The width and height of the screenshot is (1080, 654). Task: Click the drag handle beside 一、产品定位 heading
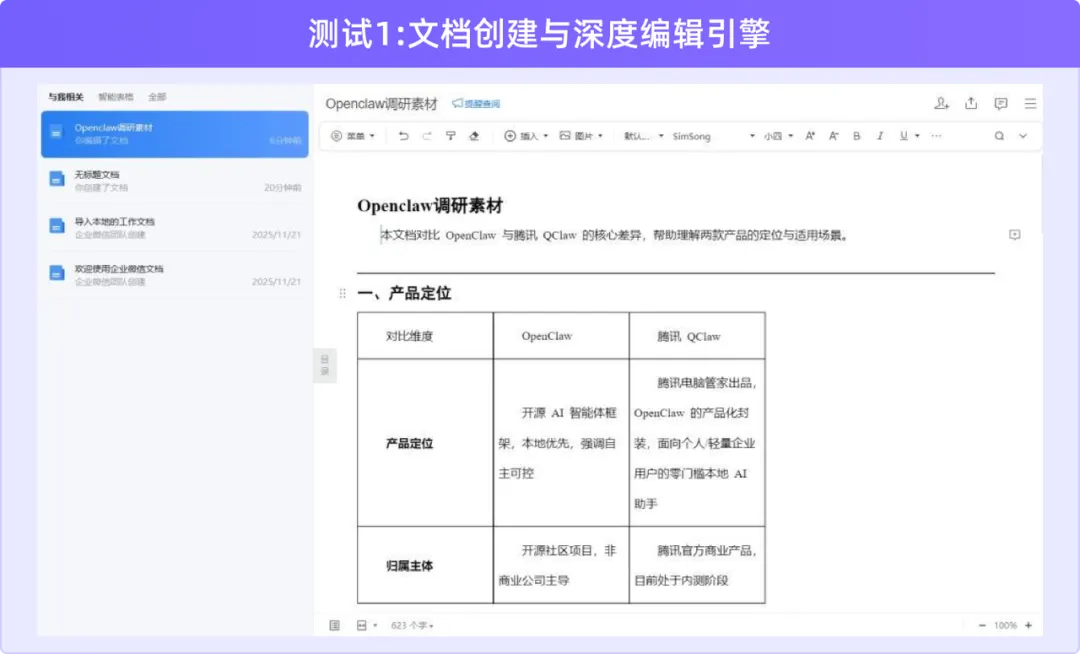[342, 293]
